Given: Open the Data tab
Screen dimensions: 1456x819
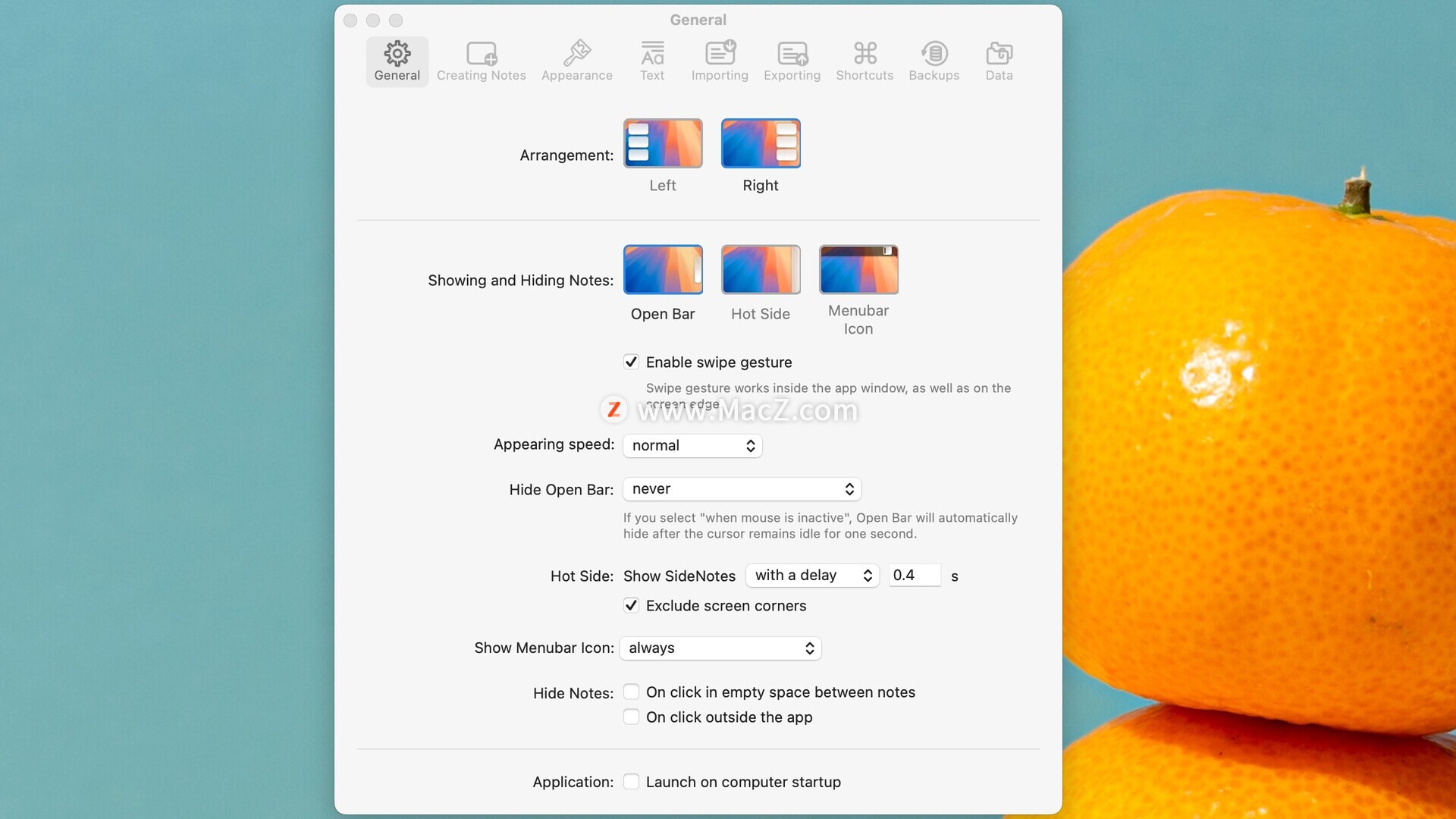Looking at the screenshot, I should tap(999, 61).
